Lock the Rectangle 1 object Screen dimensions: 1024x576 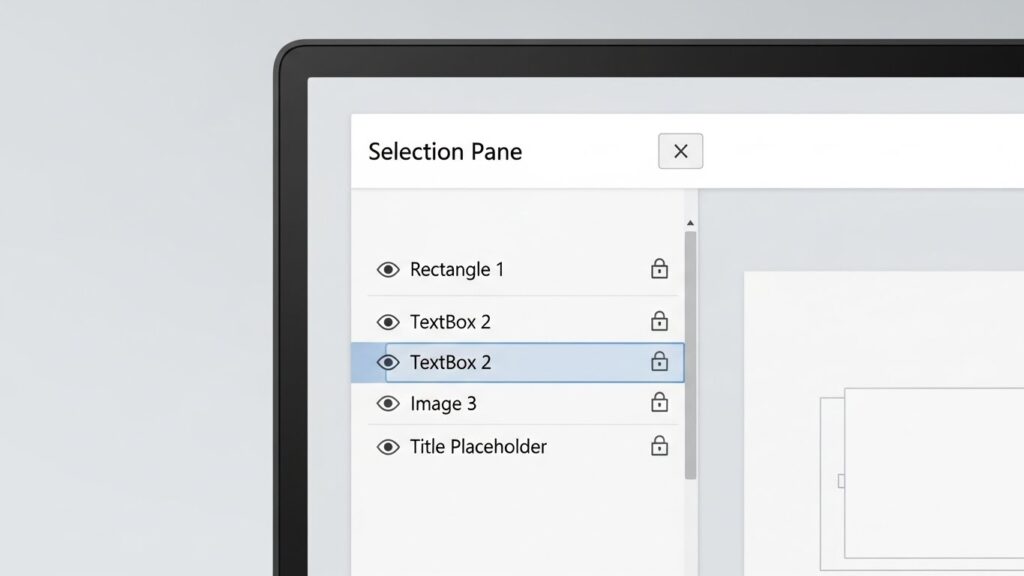[659, 269]
